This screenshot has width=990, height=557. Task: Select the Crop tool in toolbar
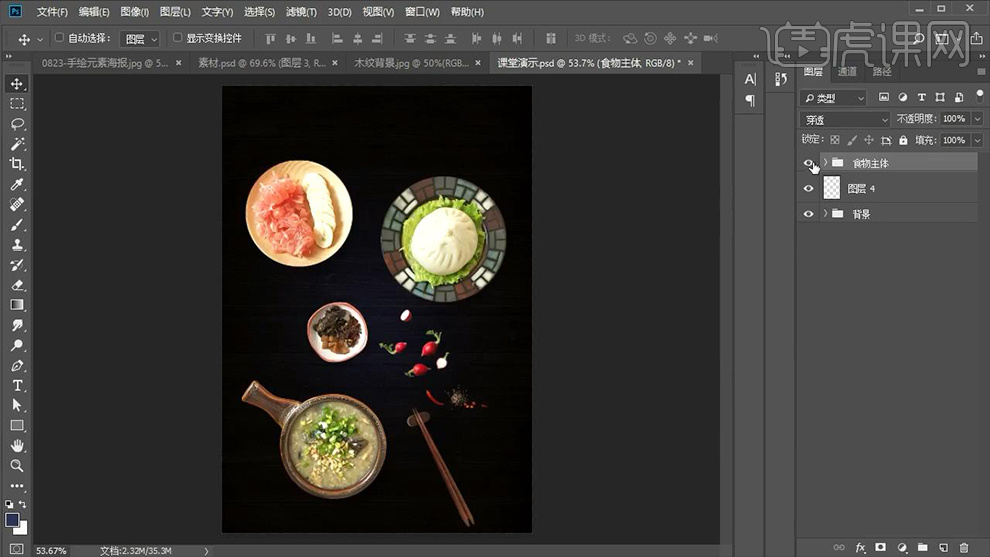(17, 164)
